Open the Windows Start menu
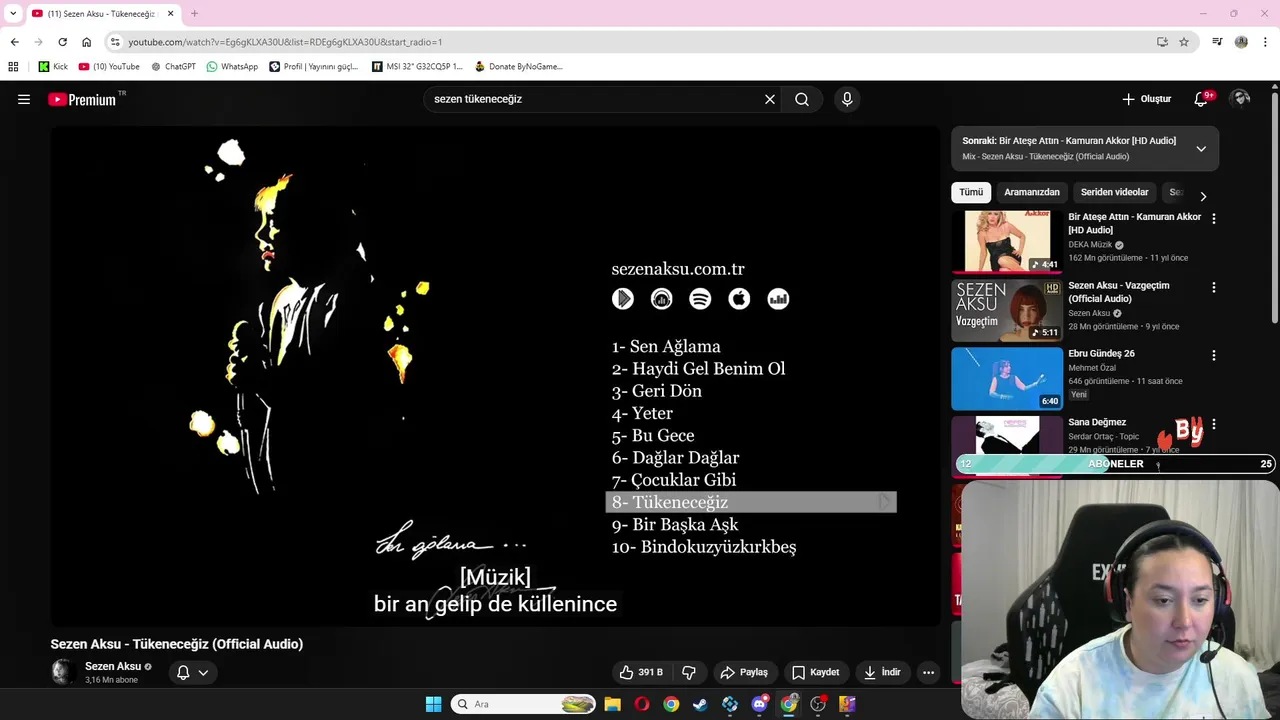Screen dimensions: 1280x720 pos(433,704)
